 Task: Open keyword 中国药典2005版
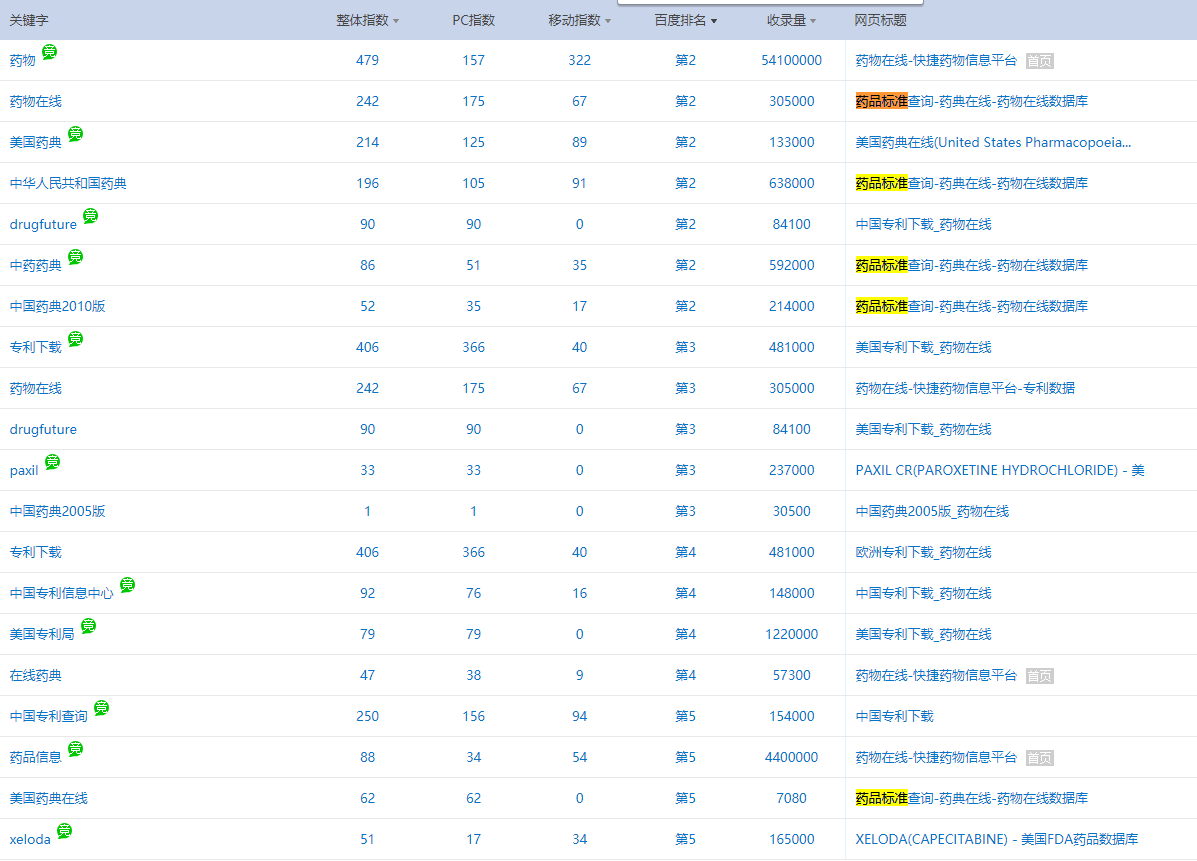[x=57, y=511]
